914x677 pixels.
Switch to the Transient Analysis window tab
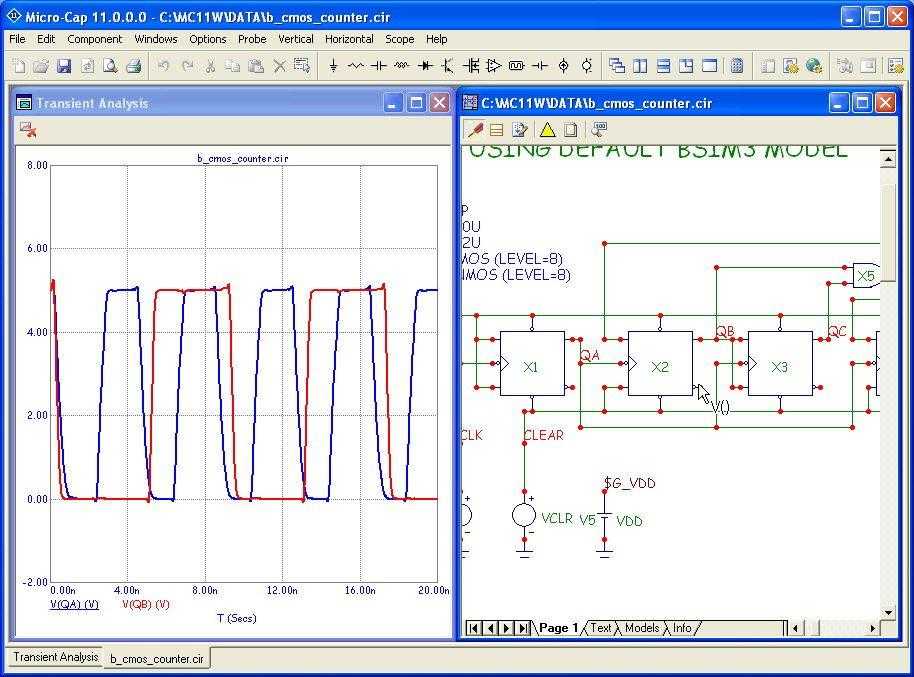click(x=55, y=657)
